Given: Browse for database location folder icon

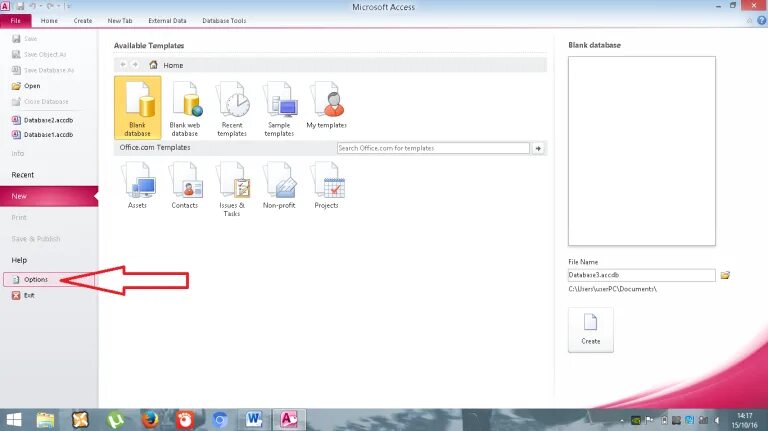Looking at the screenshot, I should tap(725, 275).
